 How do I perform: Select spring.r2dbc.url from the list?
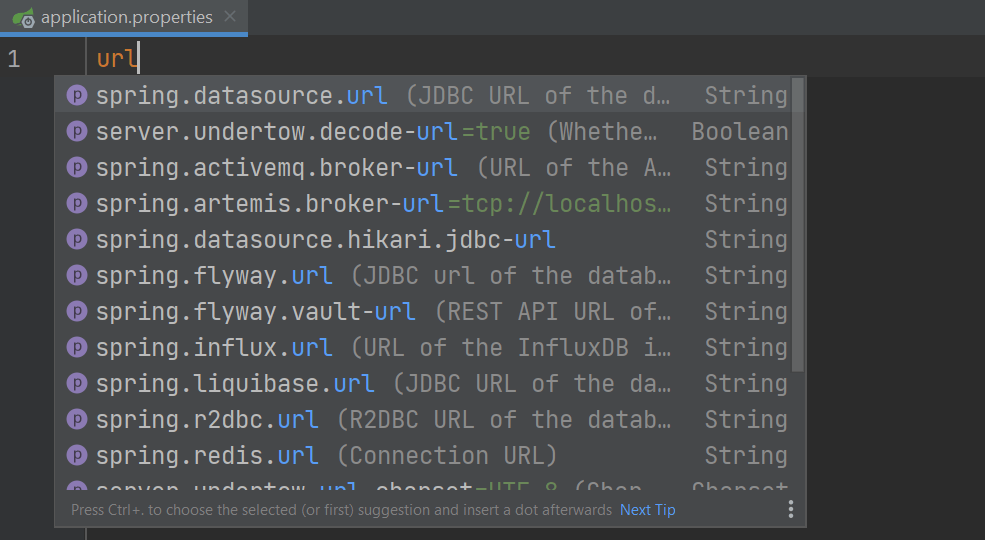[x=207, y=420]
